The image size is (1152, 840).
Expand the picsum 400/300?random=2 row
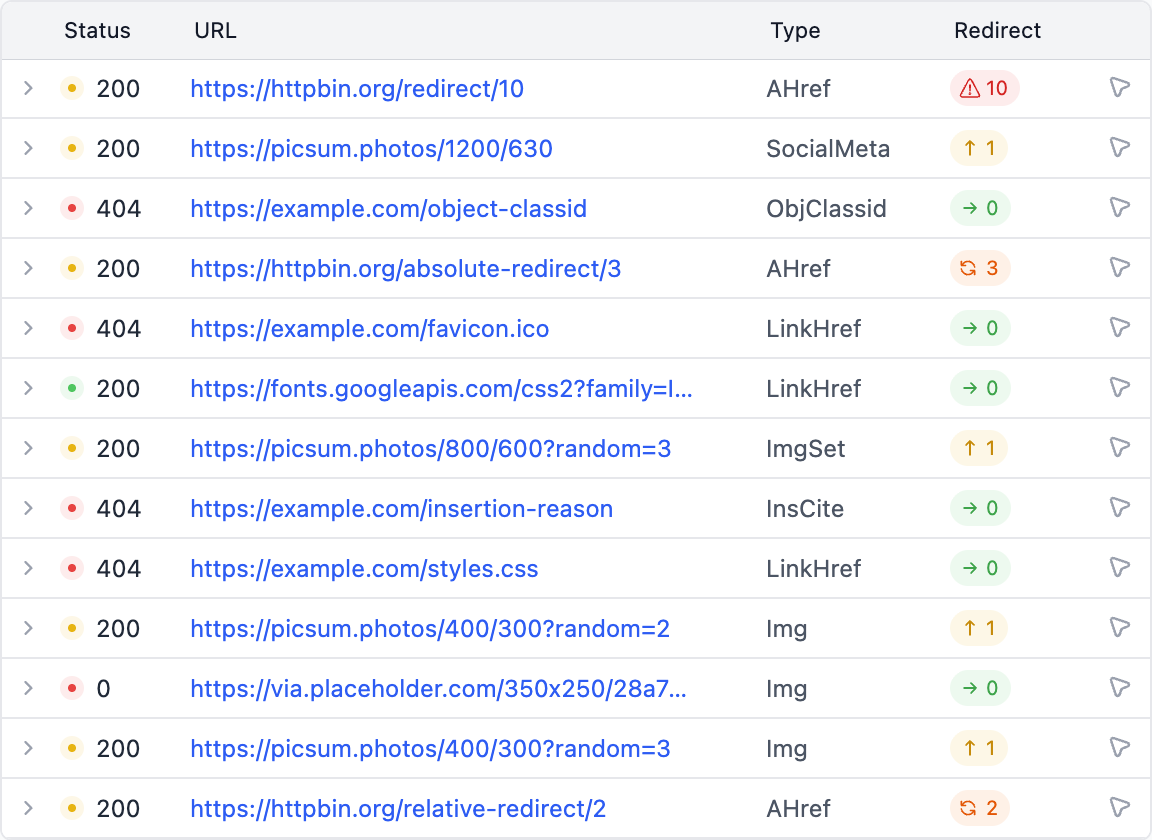pos(28,628)
